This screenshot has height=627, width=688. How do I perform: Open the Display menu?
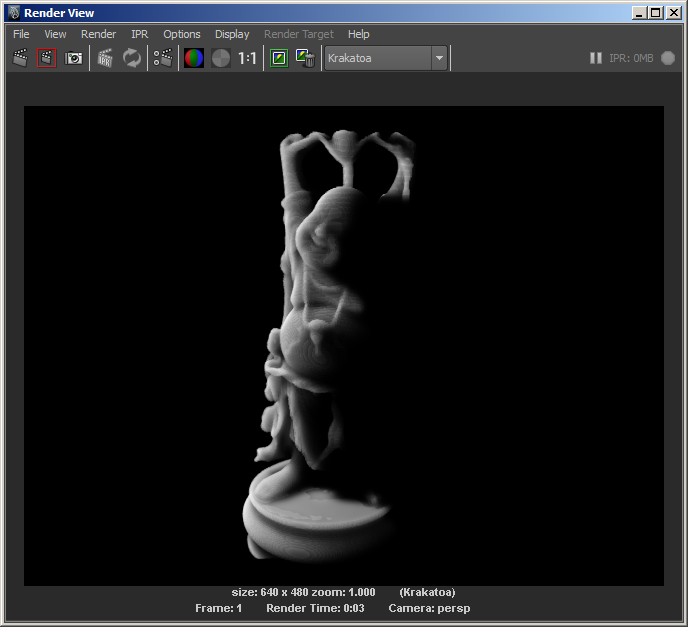click(x=232, y=34)
